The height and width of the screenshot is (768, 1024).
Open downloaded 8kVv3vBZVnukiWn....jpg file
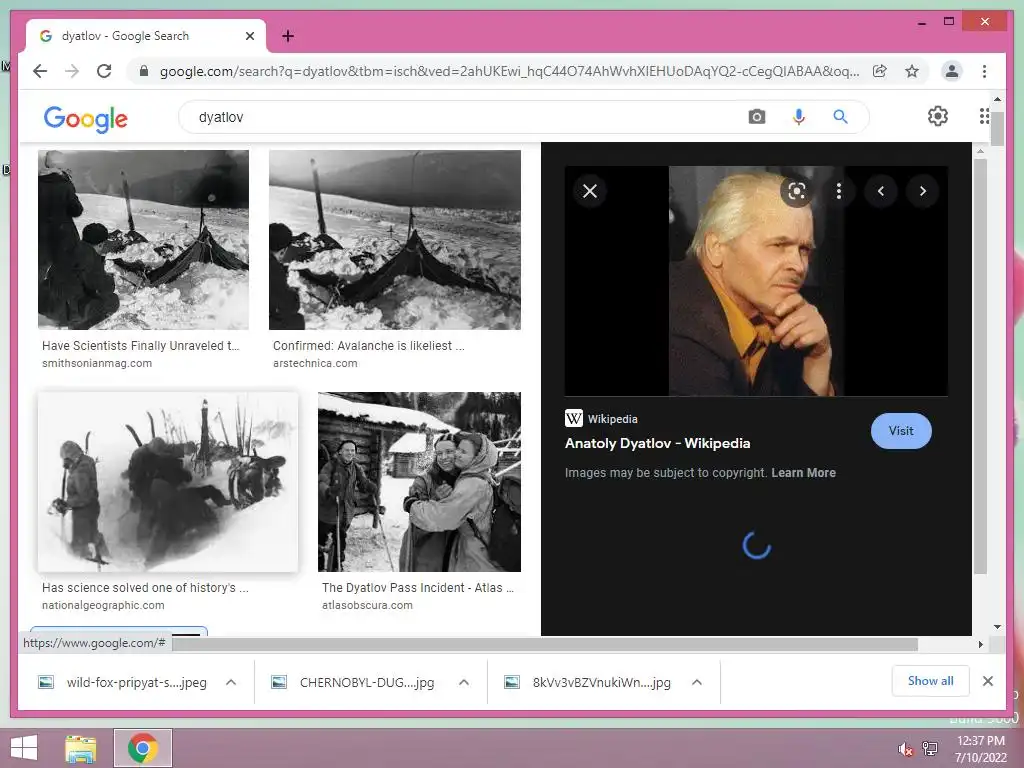[587, 682]
